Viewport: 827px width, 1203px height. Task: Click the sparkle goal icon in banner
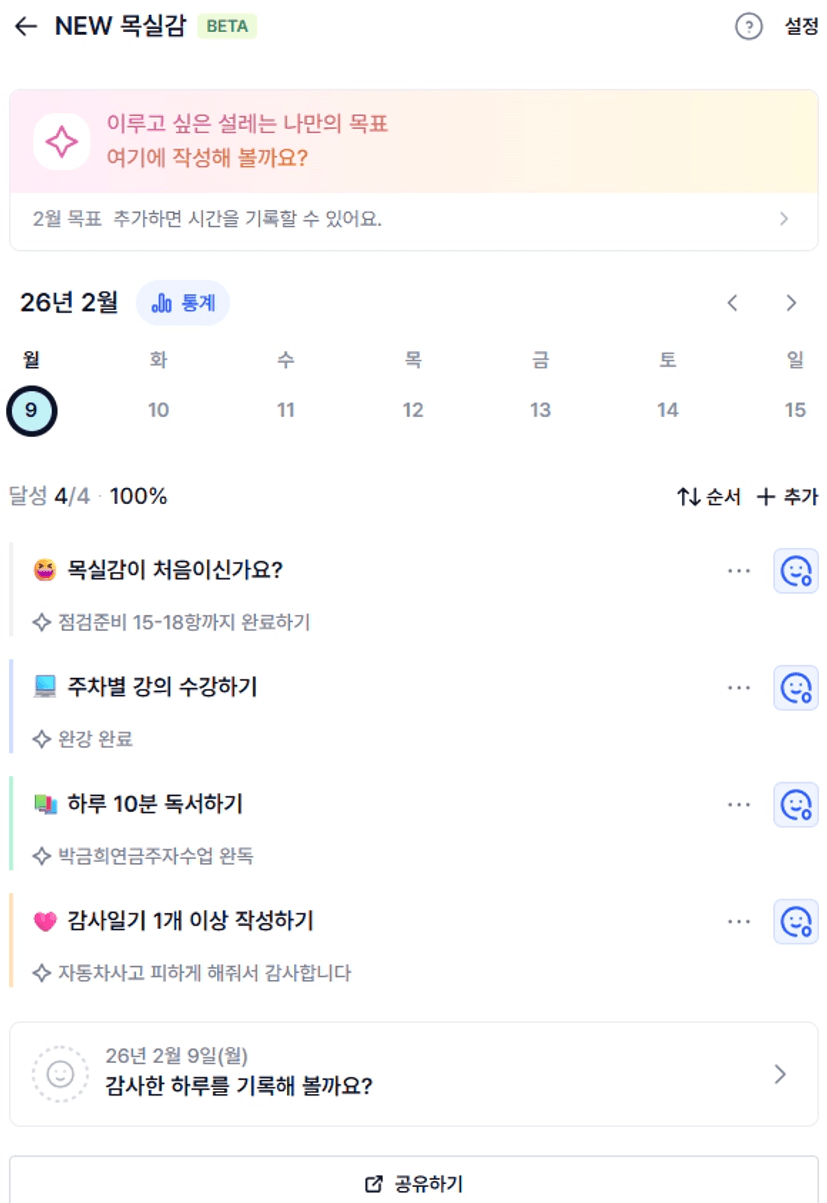(x=62, y=142)
